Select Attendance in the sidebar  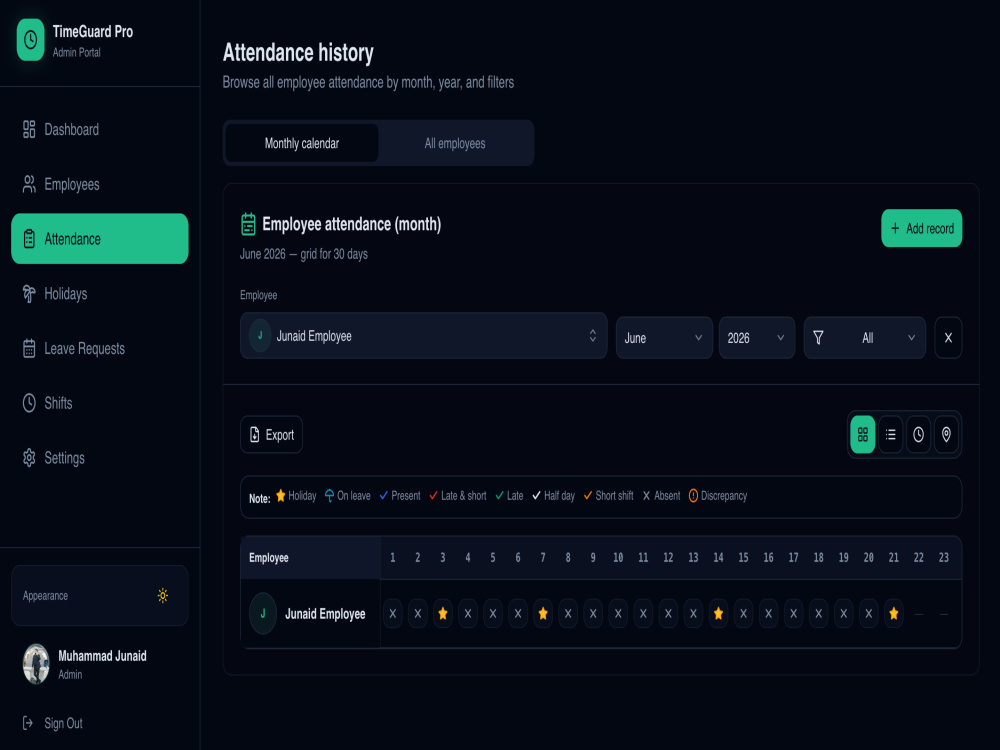[x=99, y=239]
